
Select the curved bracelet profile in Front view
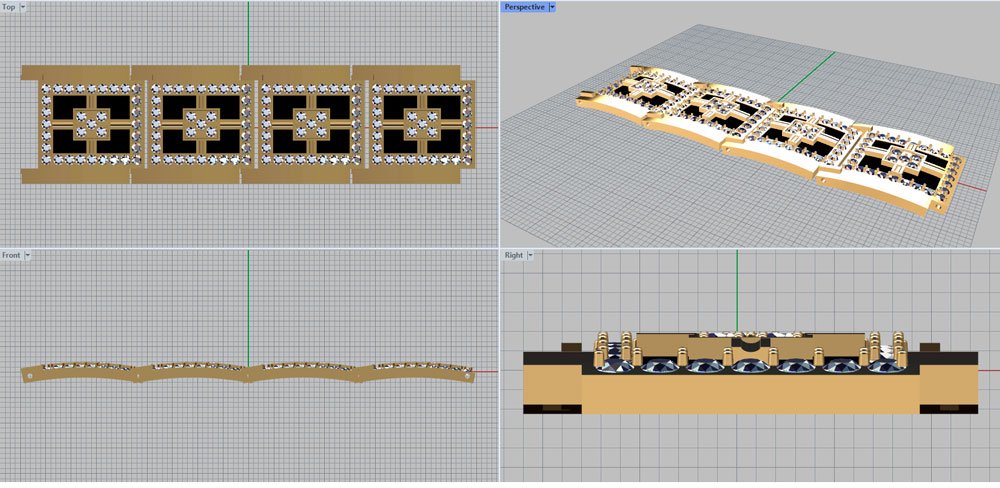[x=248, y=372]
